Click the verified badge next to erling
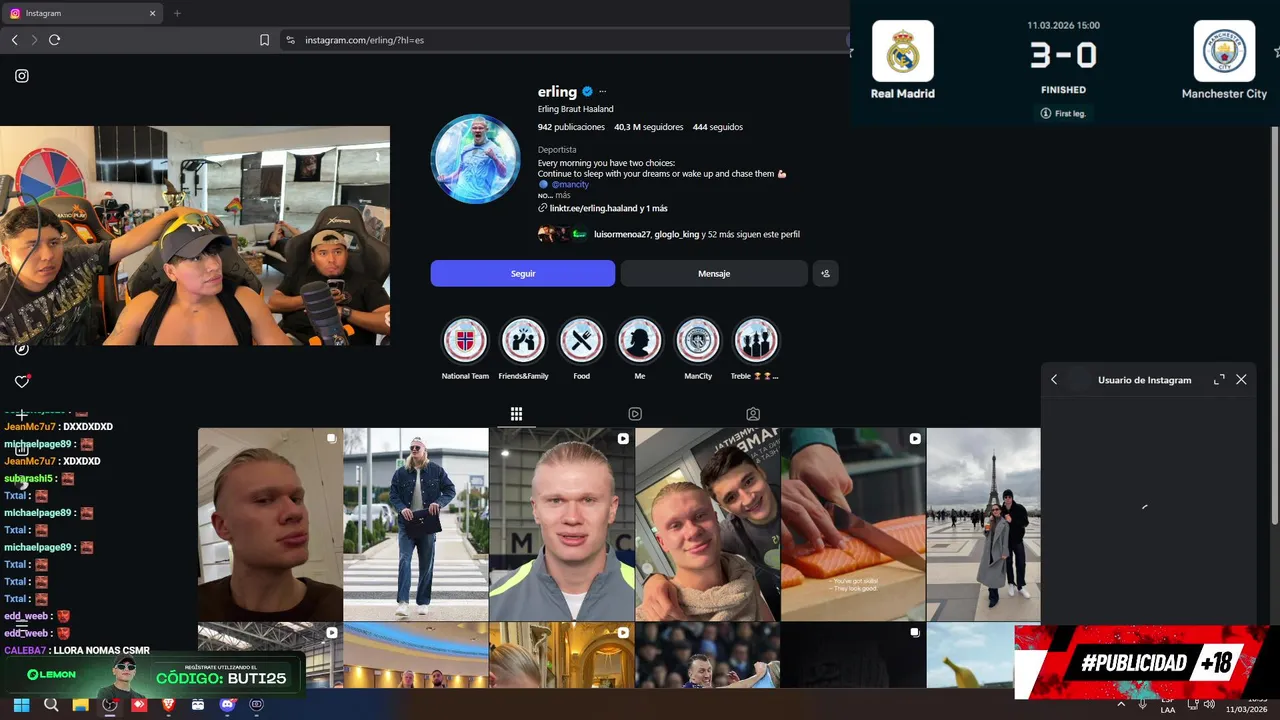 click(x=588, y=92)
